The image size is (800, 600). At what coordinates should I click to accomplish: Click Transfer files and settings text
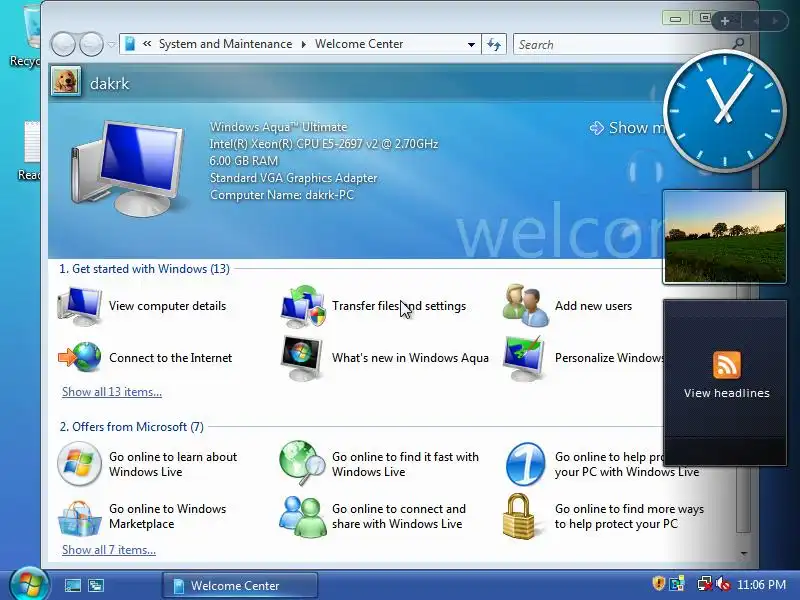pos(399,306)
